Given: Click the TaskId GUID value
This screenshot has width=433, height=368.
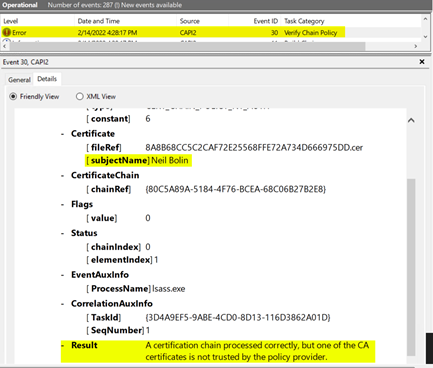Looking at the screenshot, I should click(238, 318).
